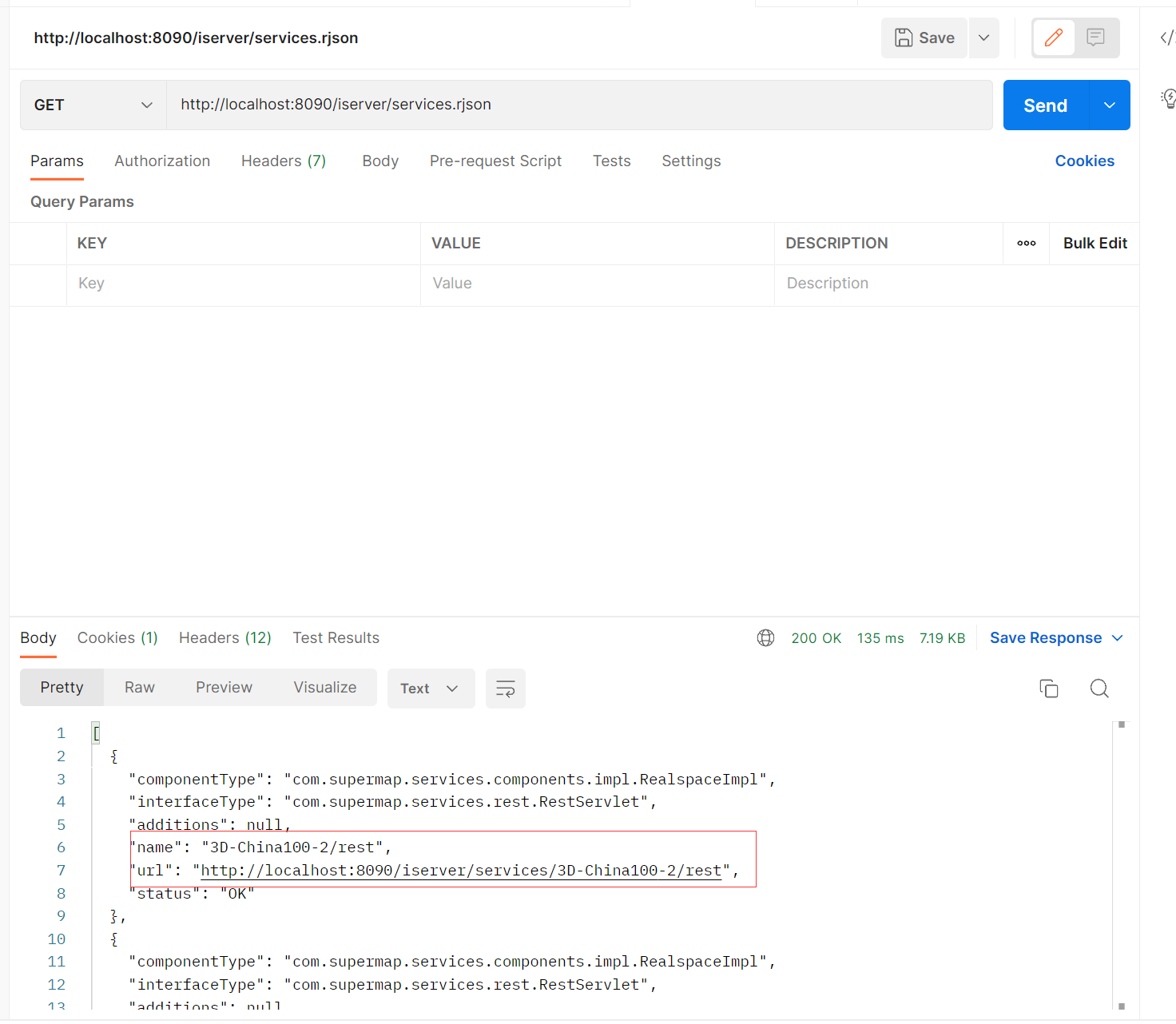Screen dimensions: 1176x1024
Task: Open the Save Response dropdown
Action: pos(1056,638)
